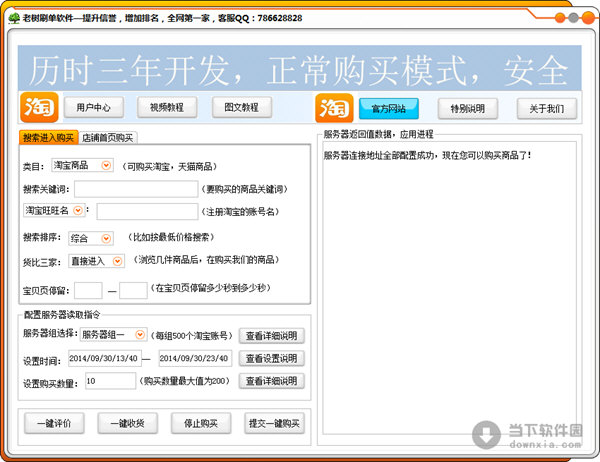
Task: Click the 一键评价 button
Action: point(54,423)
